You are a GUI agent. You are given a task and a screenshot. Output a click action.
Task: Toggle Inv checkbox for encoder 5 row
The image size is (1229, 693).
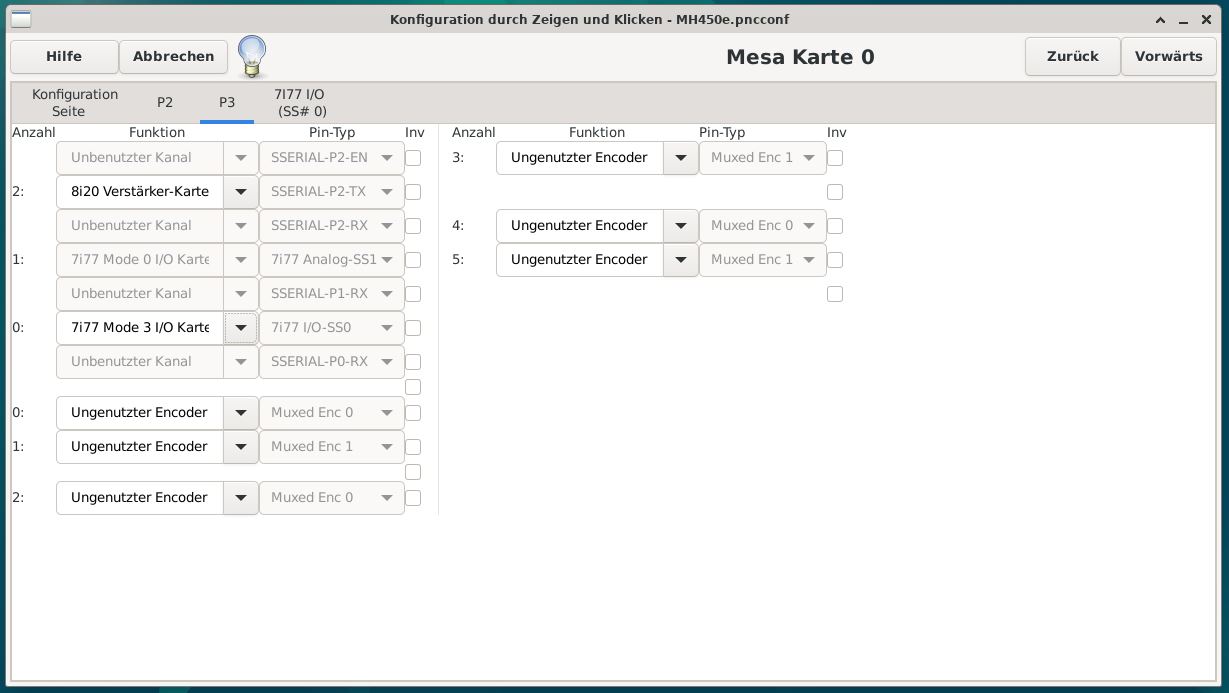tap(835, 260)
